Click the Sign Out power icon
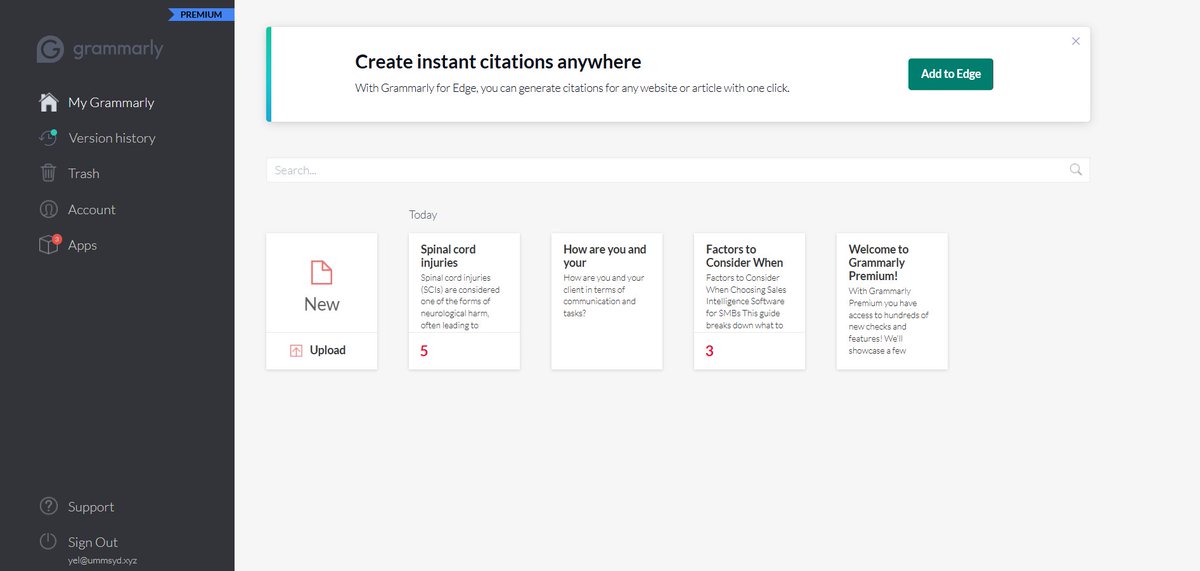 click(x=48, y=541)
